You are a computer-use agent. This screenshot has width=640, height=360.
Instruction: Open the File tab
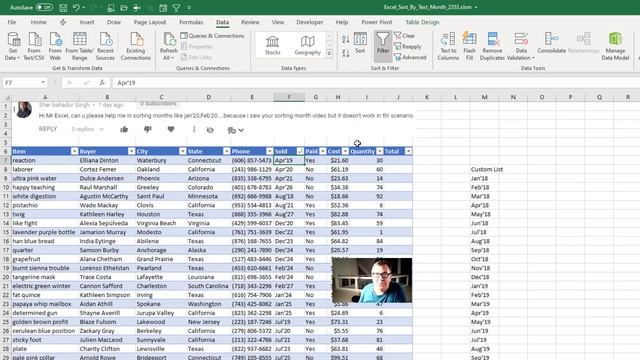12,22
